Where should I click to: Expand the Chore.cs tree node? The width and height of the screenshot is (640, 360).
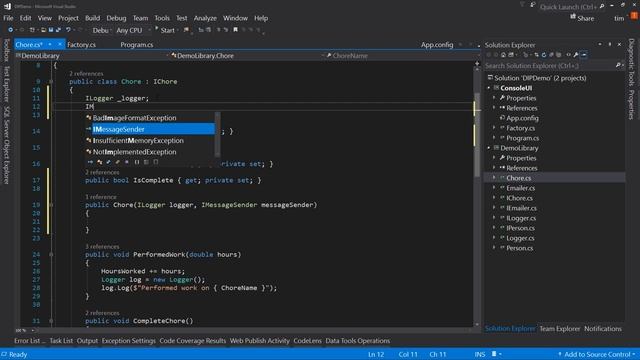pyautogui.click(x=494, y=178)
